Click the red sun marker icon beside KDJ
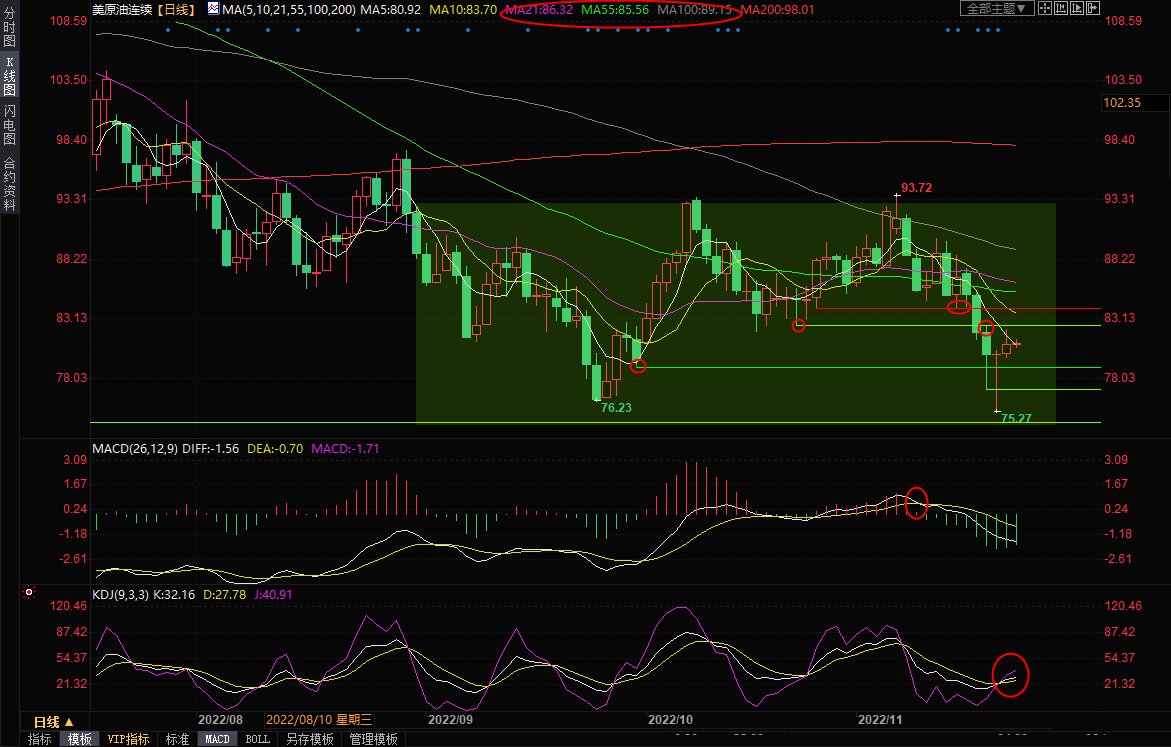The width and height of the screenshot is (1171, 747). point(30,592)
